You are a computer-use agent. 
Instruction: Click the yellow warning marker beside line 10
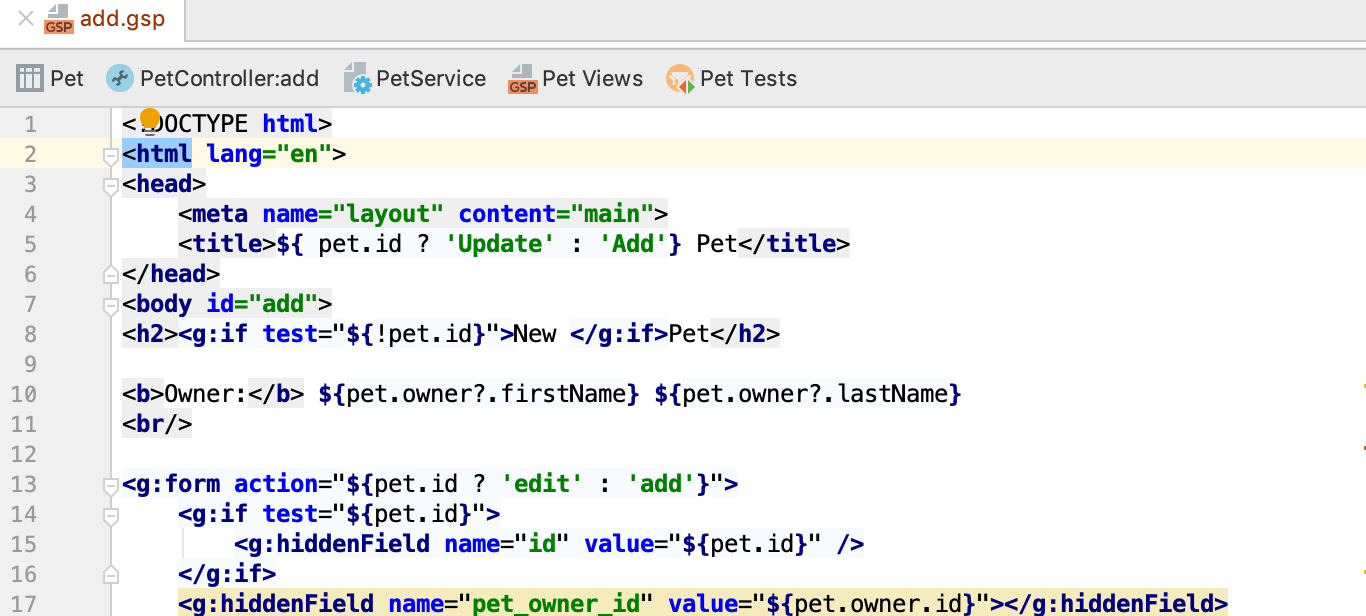pyautogui.click(x=1363, y=385)
